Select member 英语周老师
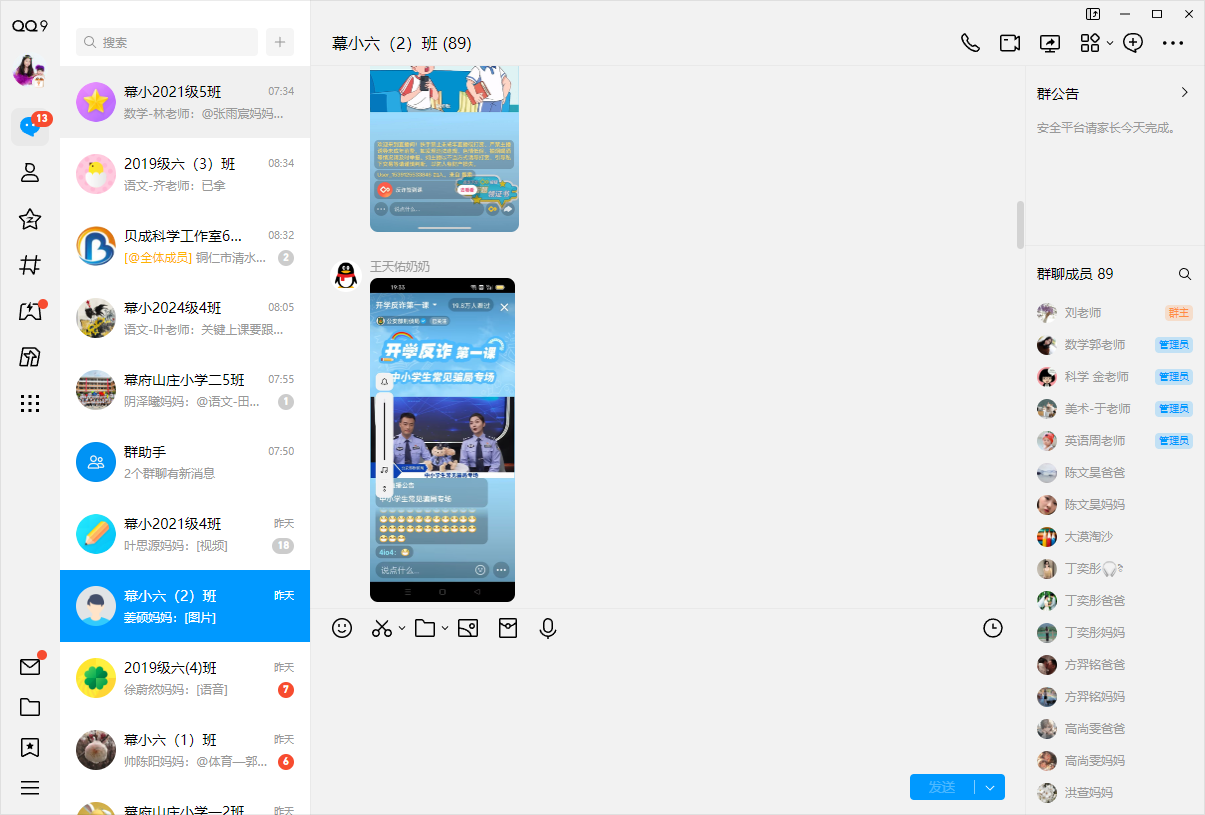Viewport: 1205px width, 815px height. [1115, 441]
